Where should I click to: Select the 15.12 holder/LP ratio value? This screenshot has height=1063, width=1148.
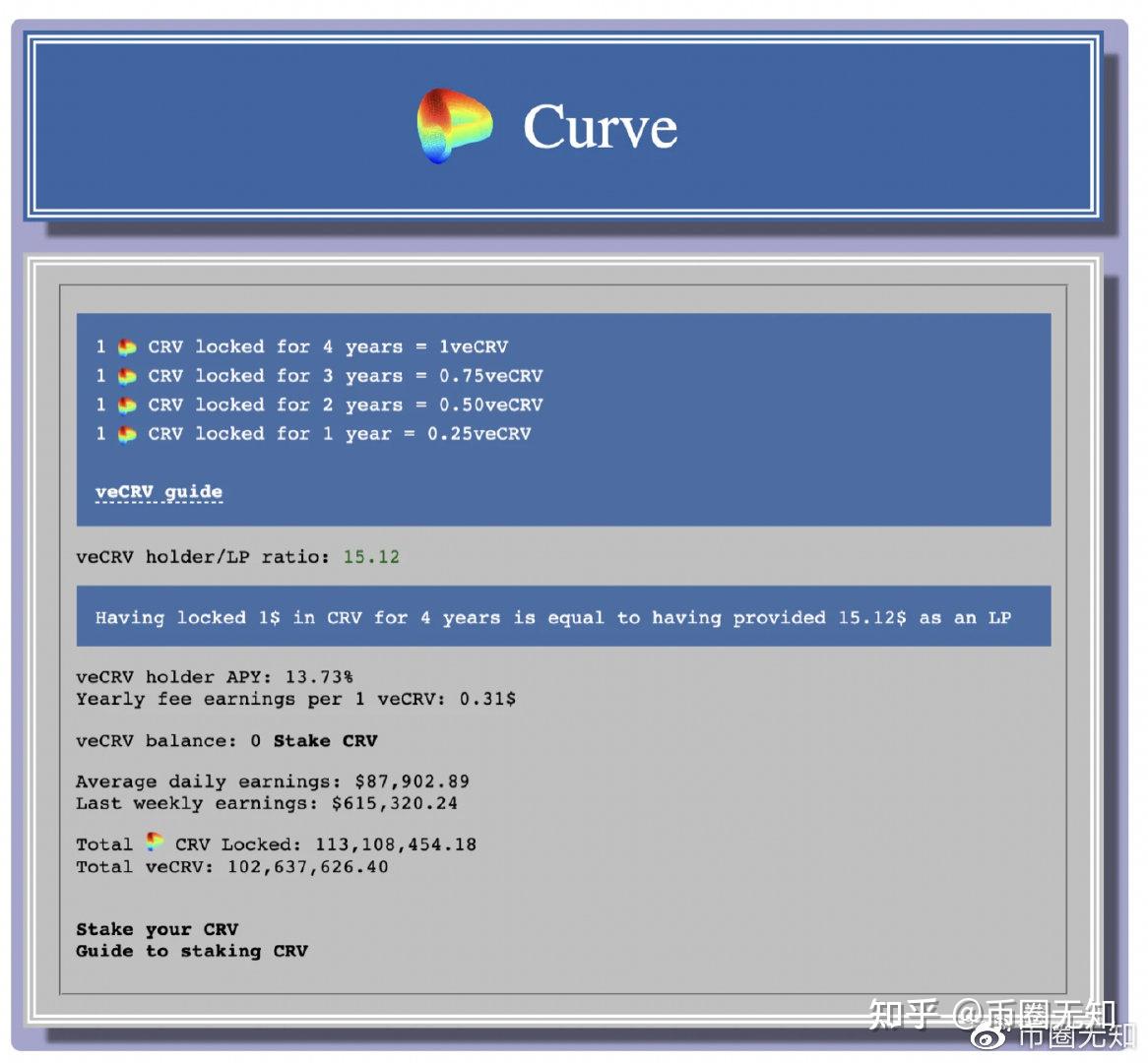tap(371, 557)
